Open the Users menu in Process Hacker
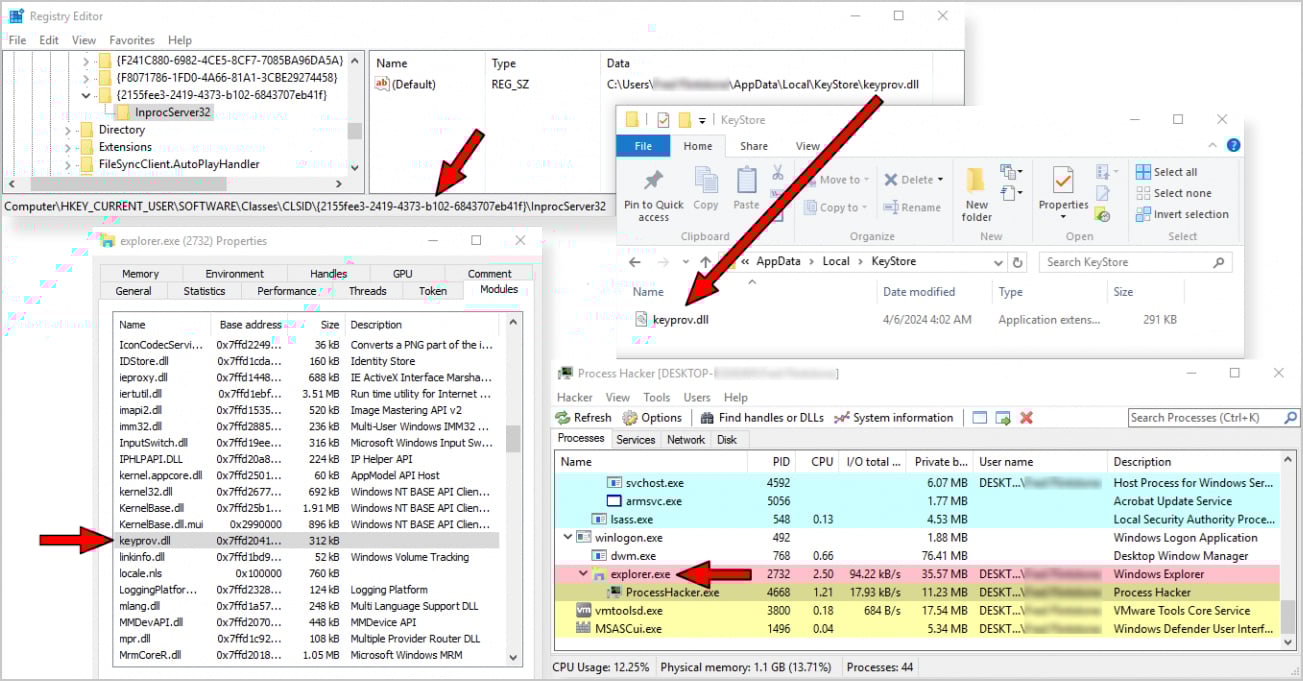The height and width of the screenshot is (681, 1303). 697,397
